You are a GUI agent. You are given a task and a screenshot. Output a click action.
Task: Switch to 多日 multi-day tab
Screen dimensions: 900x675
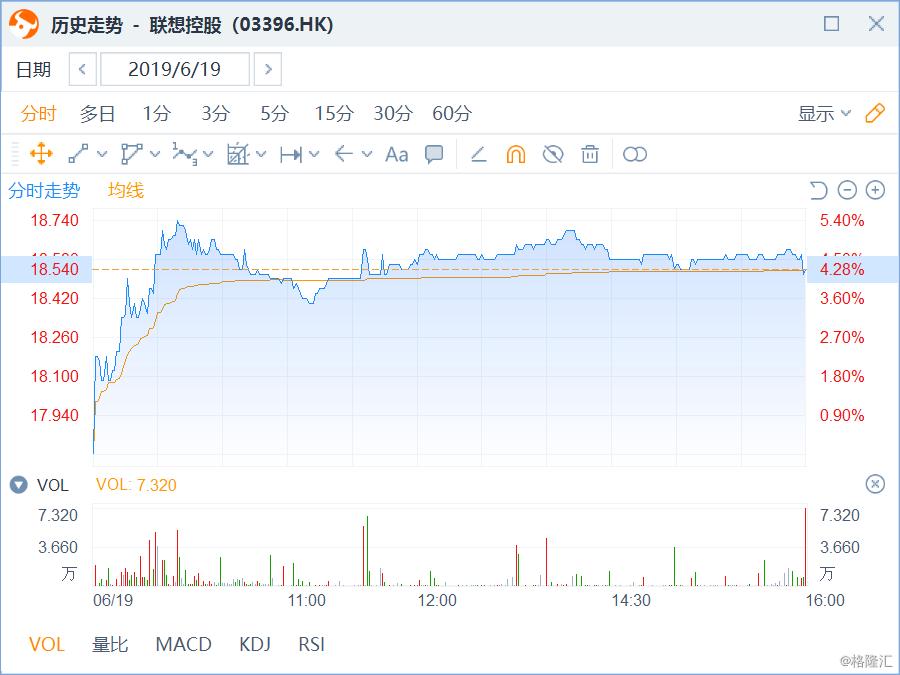point(97,113)
